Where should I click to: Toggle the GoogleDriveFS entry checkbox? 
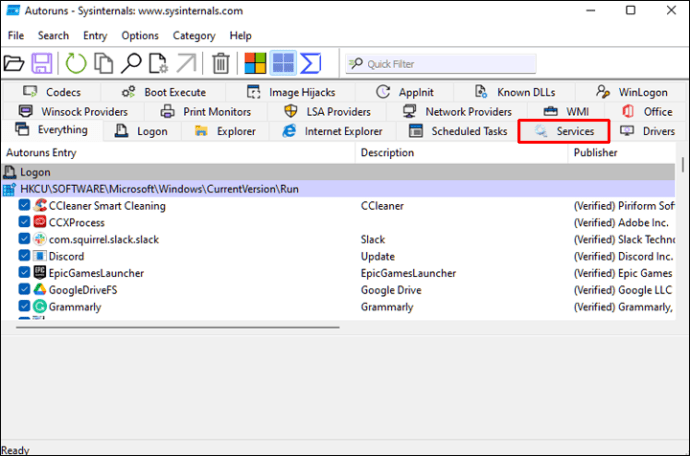25,290
